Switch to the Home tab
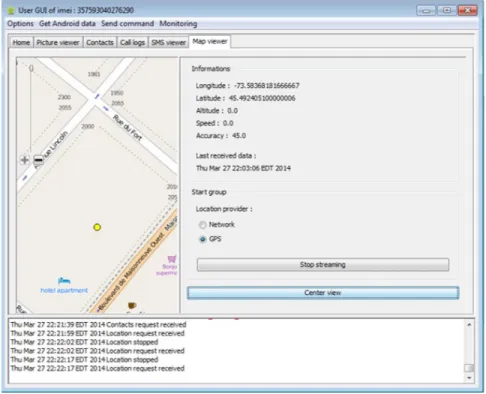This screenshot has height=394, width=486. (x=21, y=43)
